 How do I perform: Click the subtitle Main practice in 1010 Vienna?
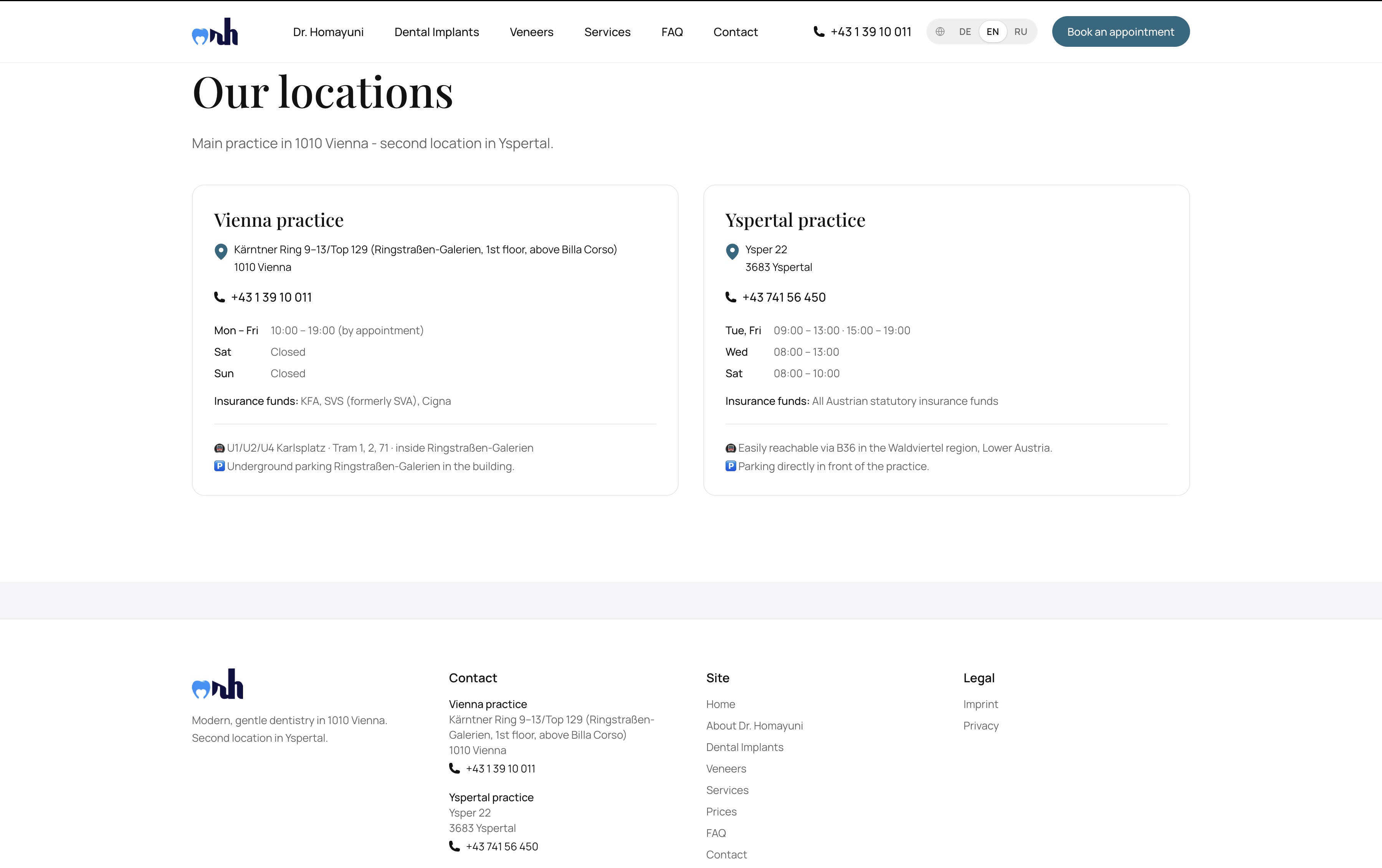coord(372,144)
